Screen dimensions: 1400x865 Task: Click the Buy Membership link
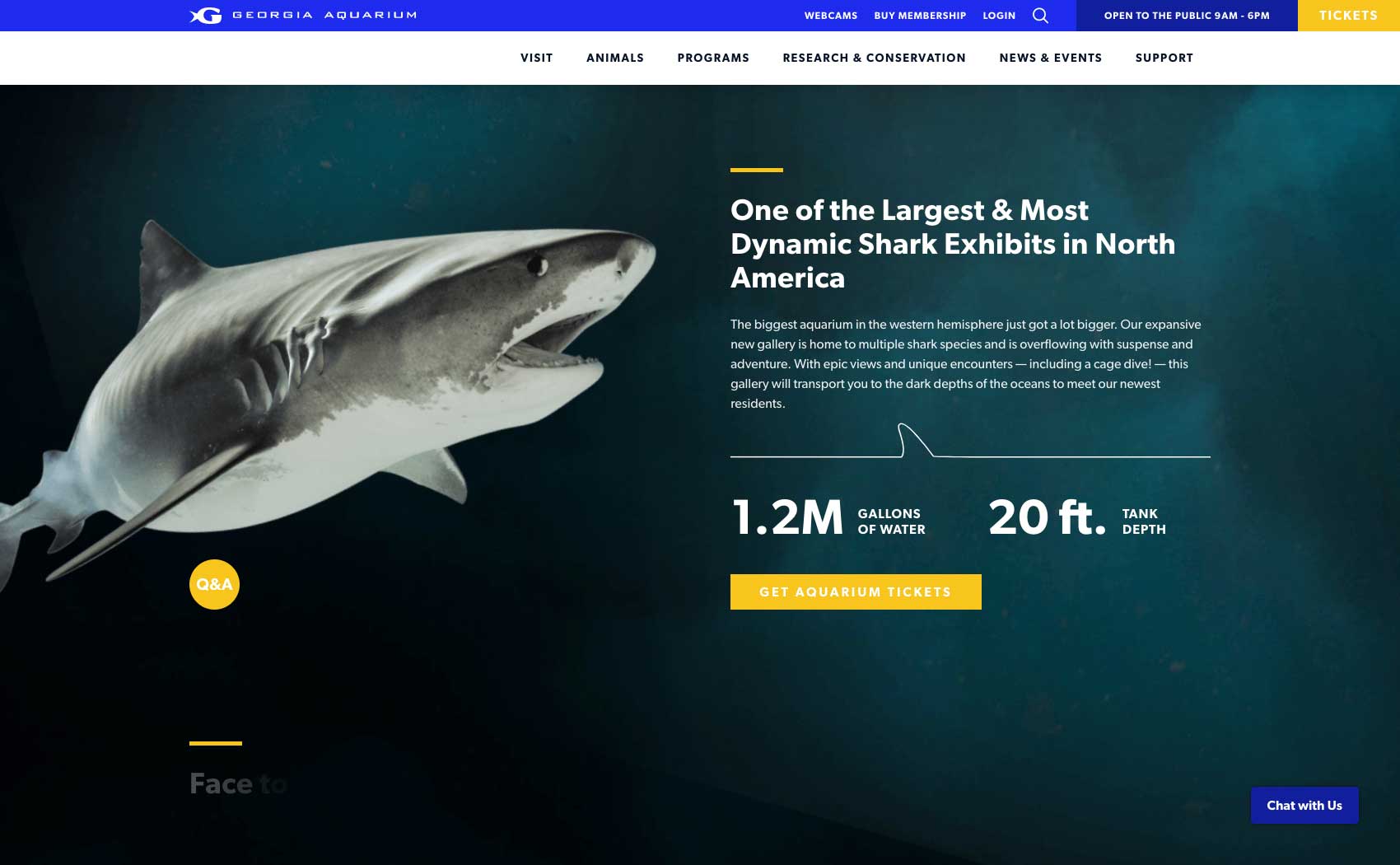[x=920, y=16]
